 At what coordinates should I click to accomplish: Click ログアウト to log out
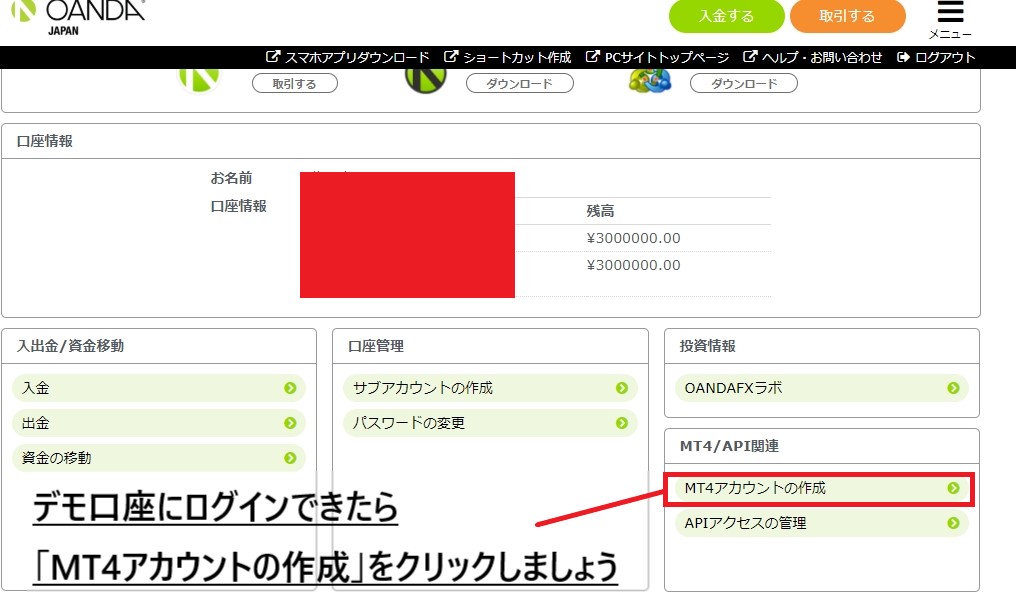click(945, 57)
